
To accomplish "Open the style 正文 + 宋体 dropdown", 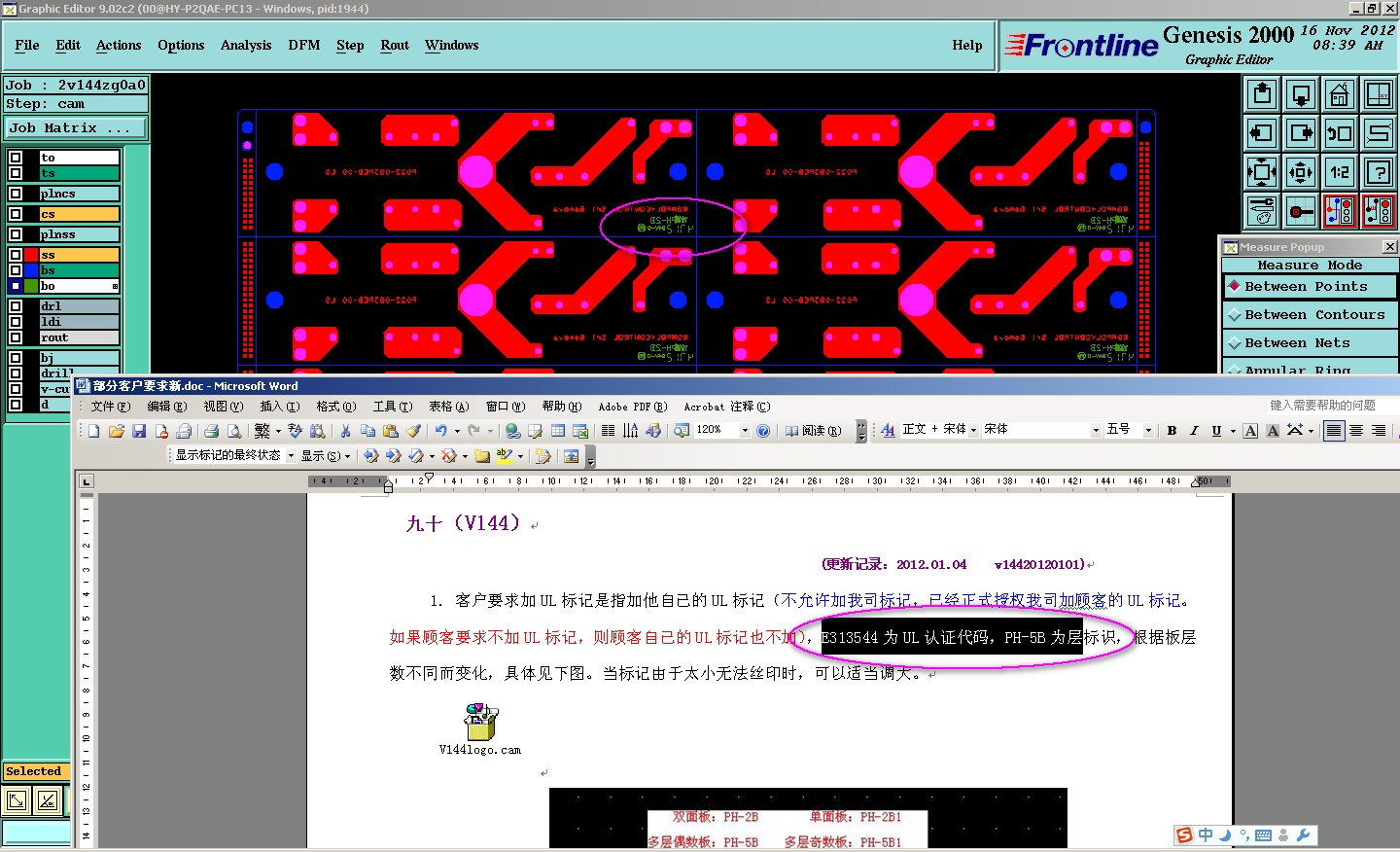I will (973, 431).
